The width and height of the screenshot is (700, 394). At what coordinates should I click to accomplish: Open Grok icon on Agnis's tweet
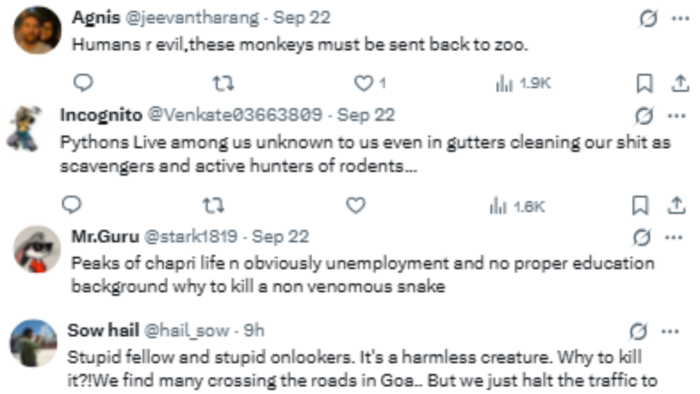(648, 19)
